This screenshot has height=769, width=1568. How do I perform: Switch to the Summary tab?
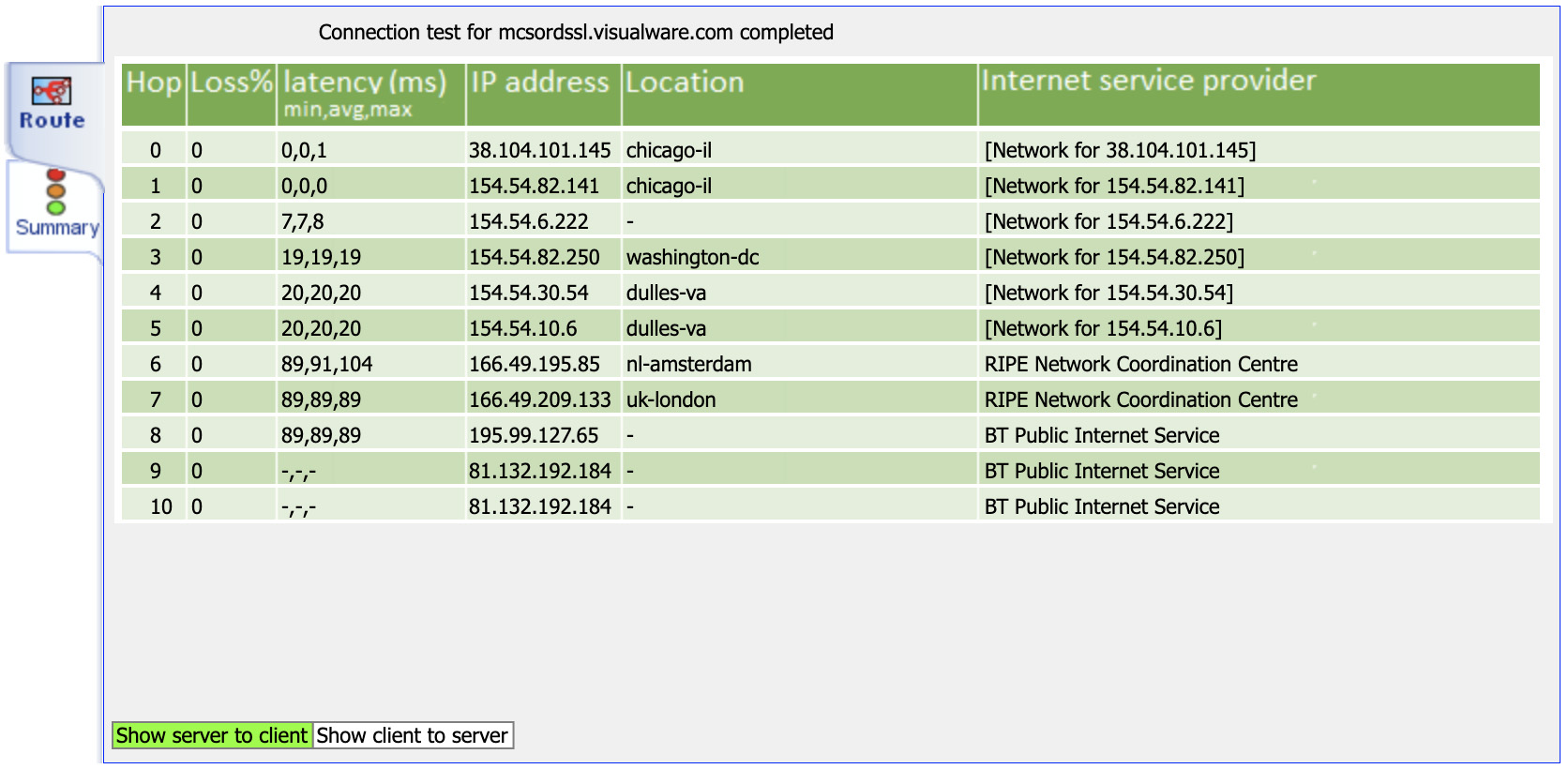click(56, 227)
